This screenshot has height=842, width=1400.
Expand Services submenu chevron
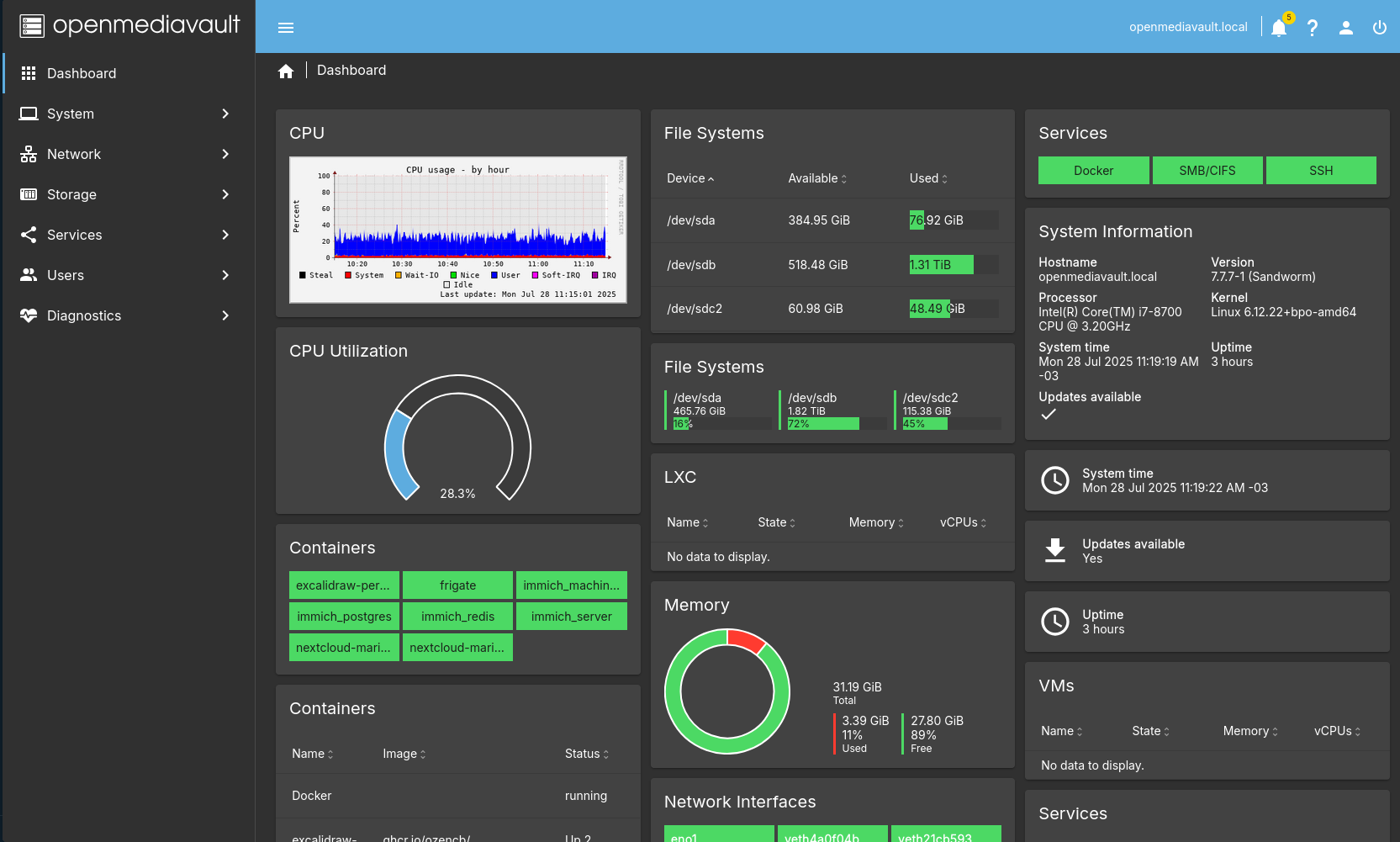coord(225,235)
